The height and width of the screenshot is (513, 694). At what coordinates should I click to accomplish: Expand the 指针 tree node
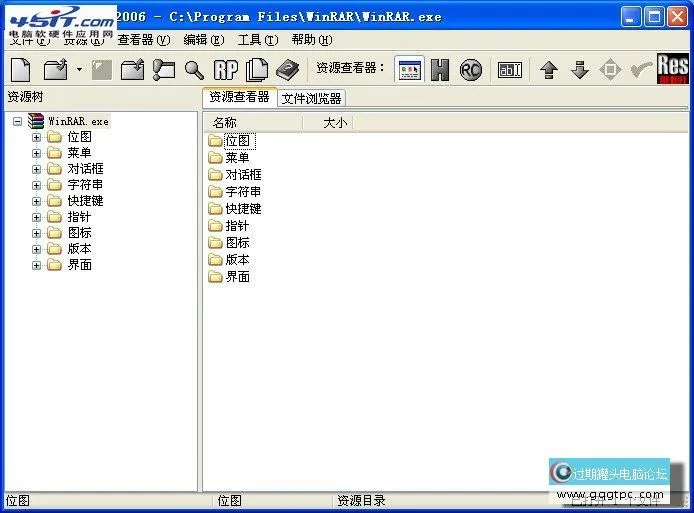tap(36, 217)
